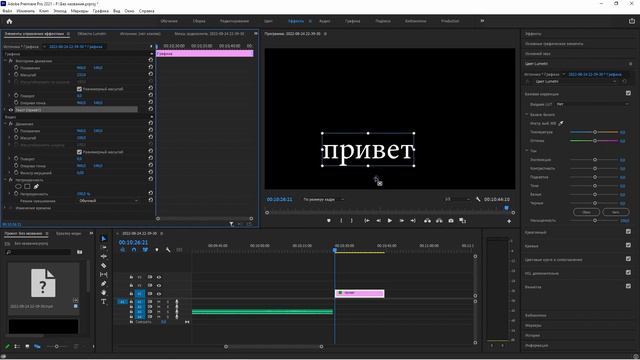Open playback resolution 1/2 dropdown
The height and width of the screenshot is (360, 640).
[457, 199]
